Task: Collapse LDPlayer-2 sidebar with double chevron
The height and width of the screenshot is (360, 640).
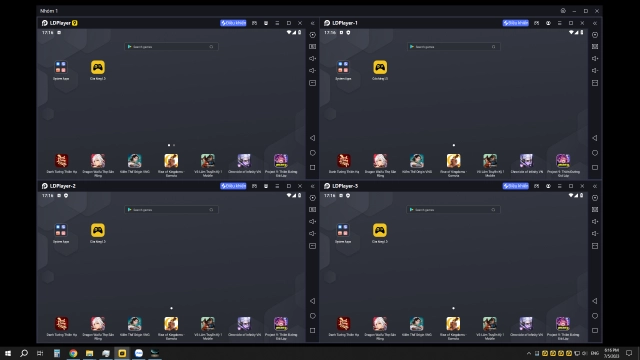Action: click(313, 186)
